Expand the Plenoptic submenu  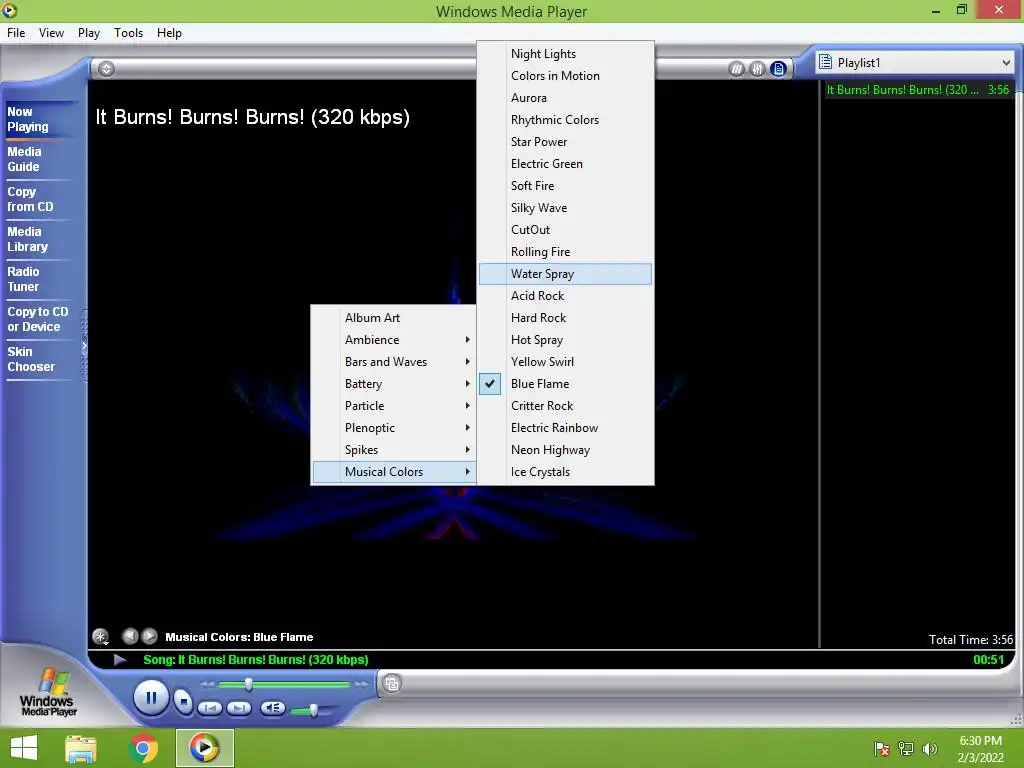click(x=394, y=428)
